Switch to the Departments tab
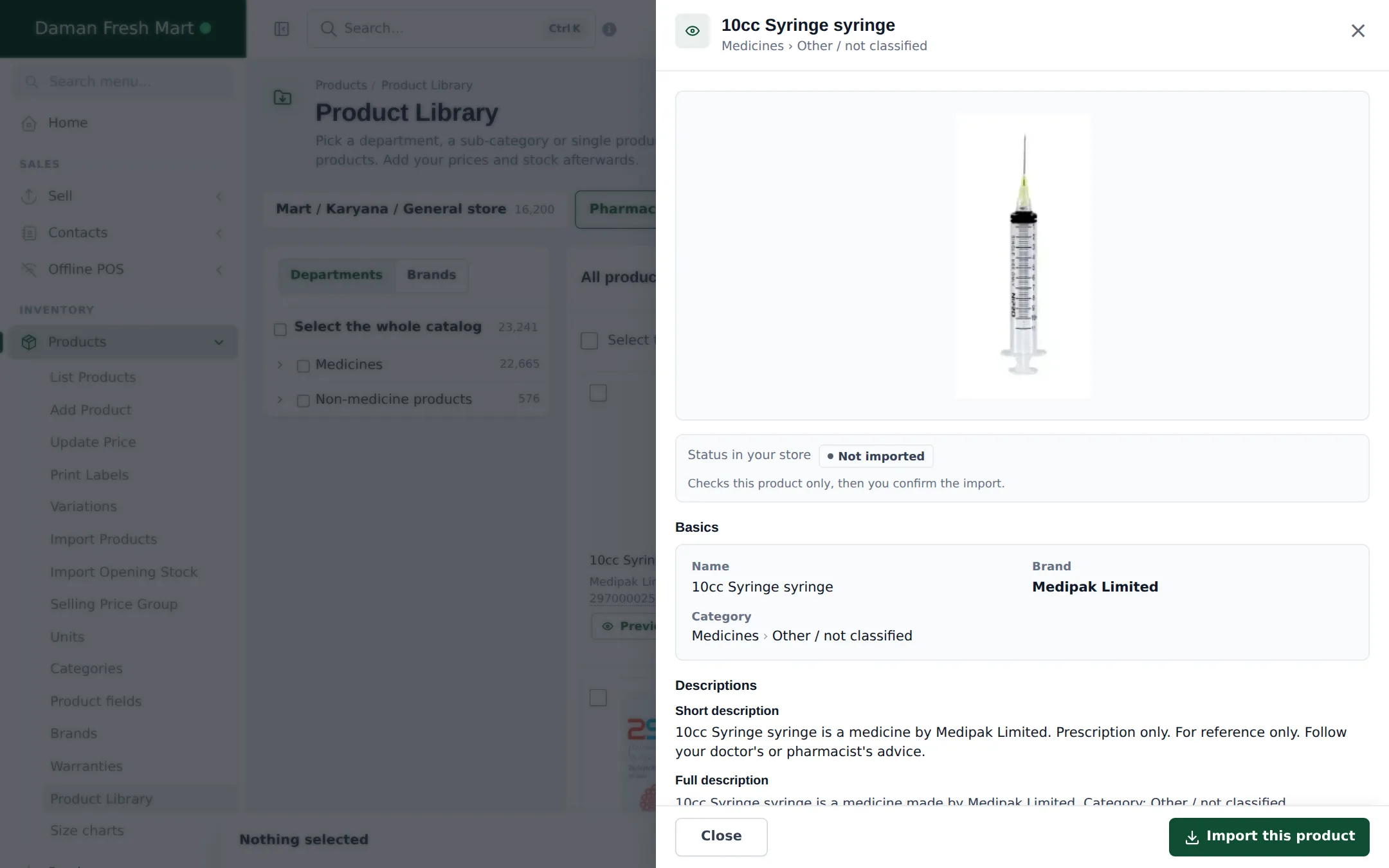This screenshot has height=868, width=1389. click(x=336, y=275)
